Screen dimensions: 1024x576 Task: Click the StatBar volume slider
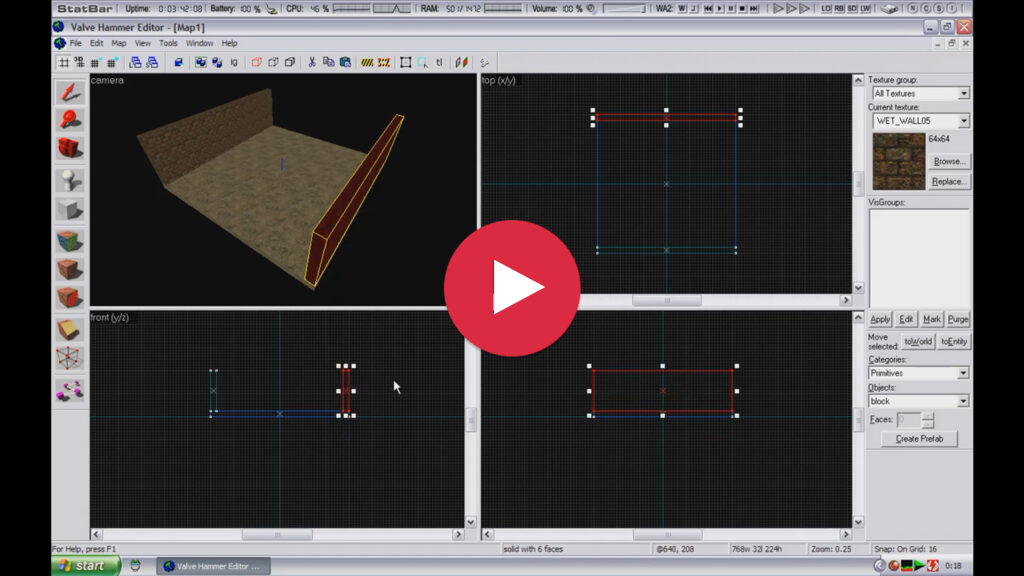click(x=624, y=9)
